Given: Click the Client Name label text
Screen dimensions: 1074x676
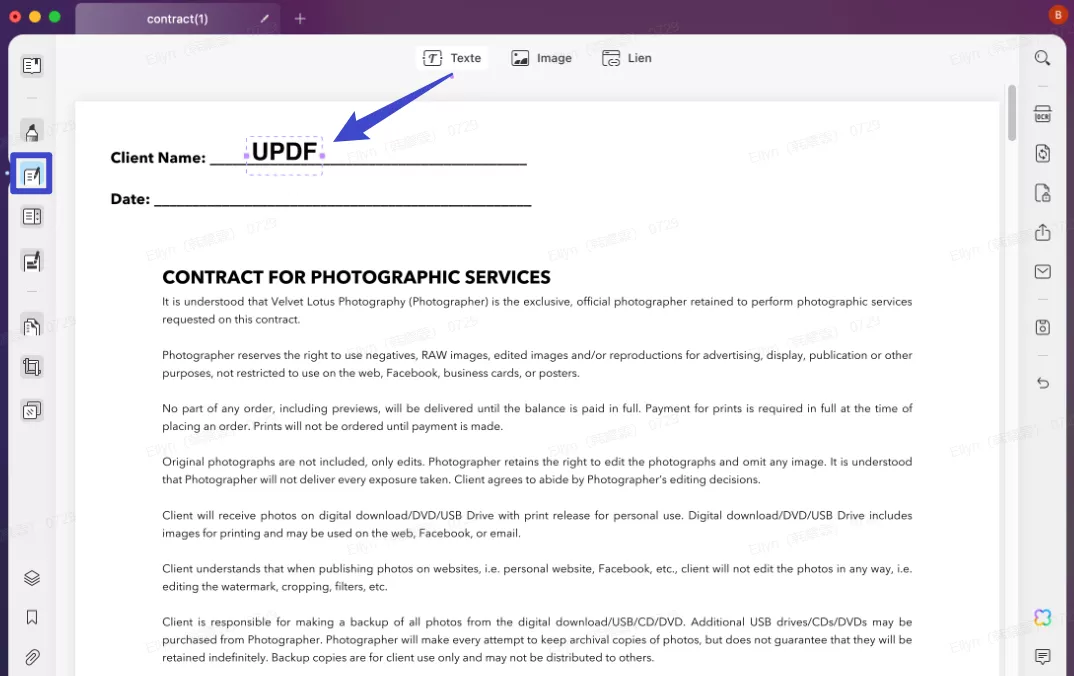Looking at the screenshot, I should (158, 158).
